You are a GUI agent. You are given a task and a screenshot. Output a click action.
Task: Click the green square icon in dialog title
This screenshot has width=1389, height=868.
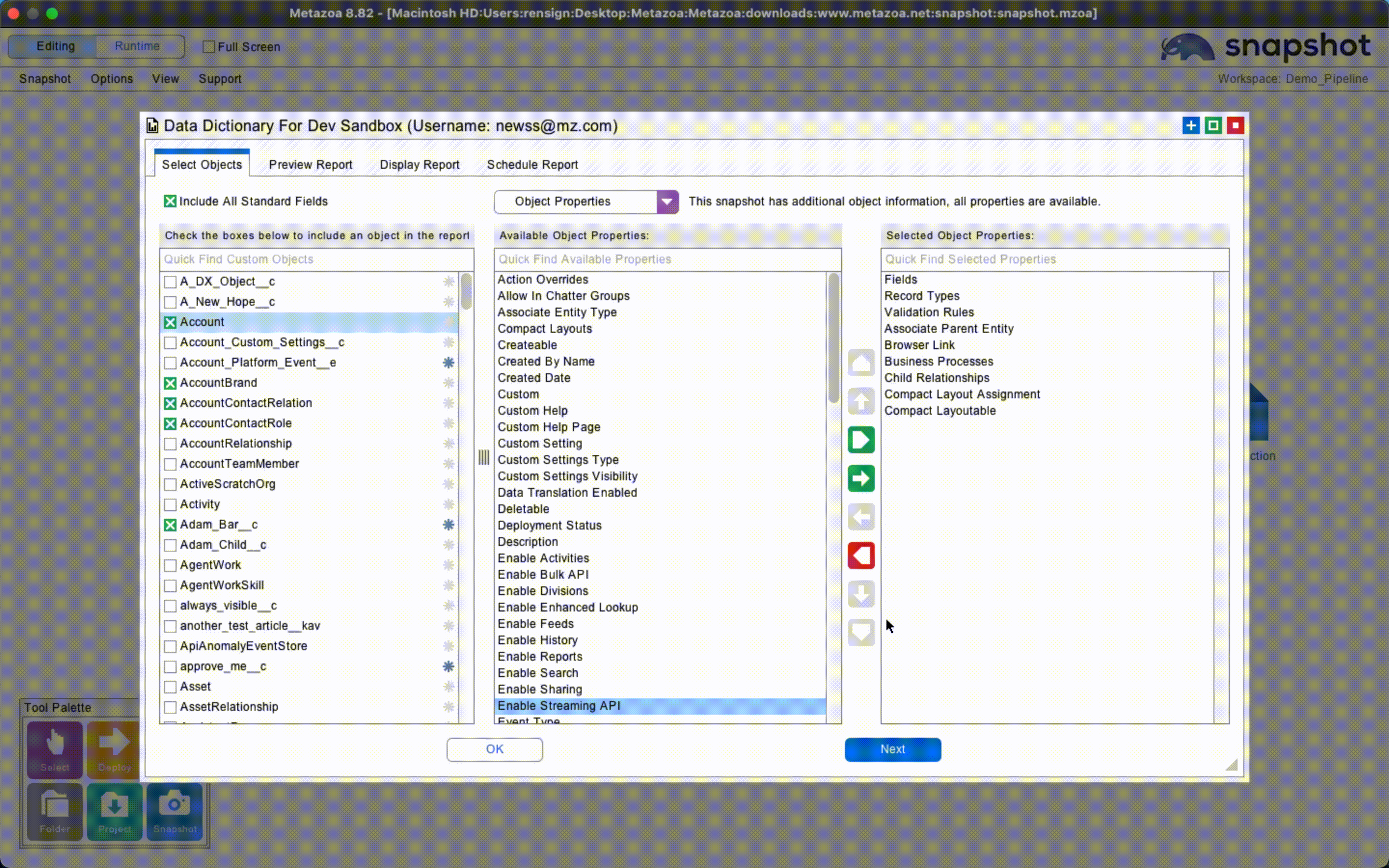pos(1213,125)
